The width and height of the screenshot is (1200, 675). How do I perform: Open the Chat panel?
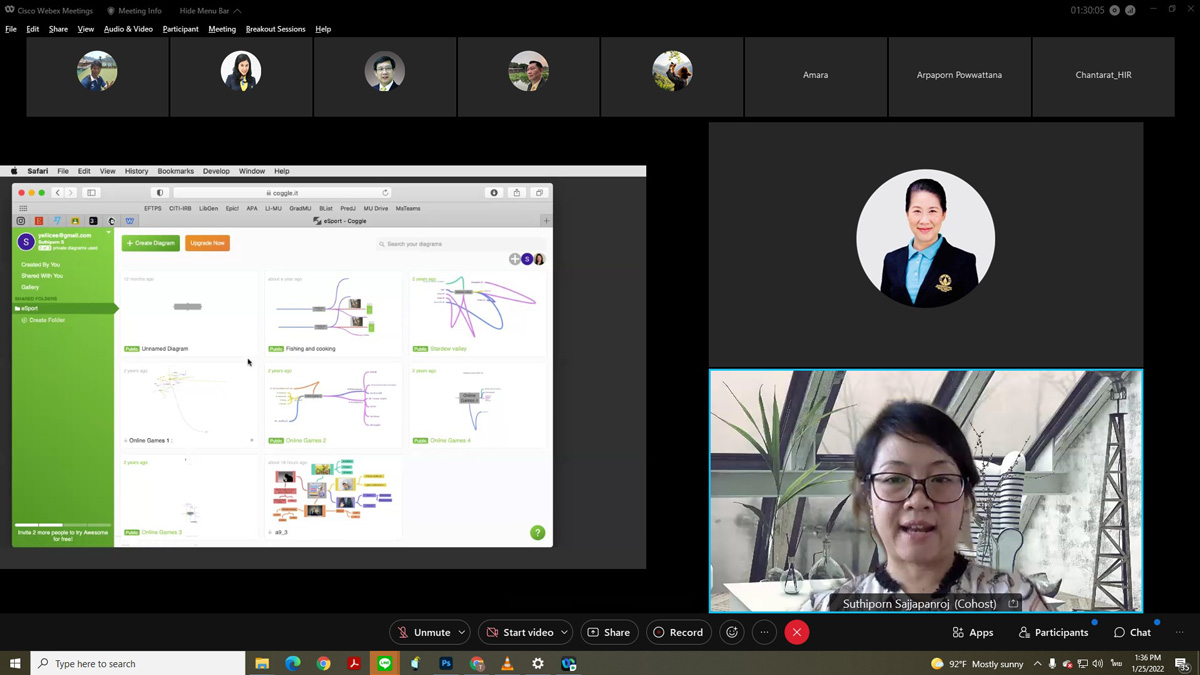[1132, 632]
